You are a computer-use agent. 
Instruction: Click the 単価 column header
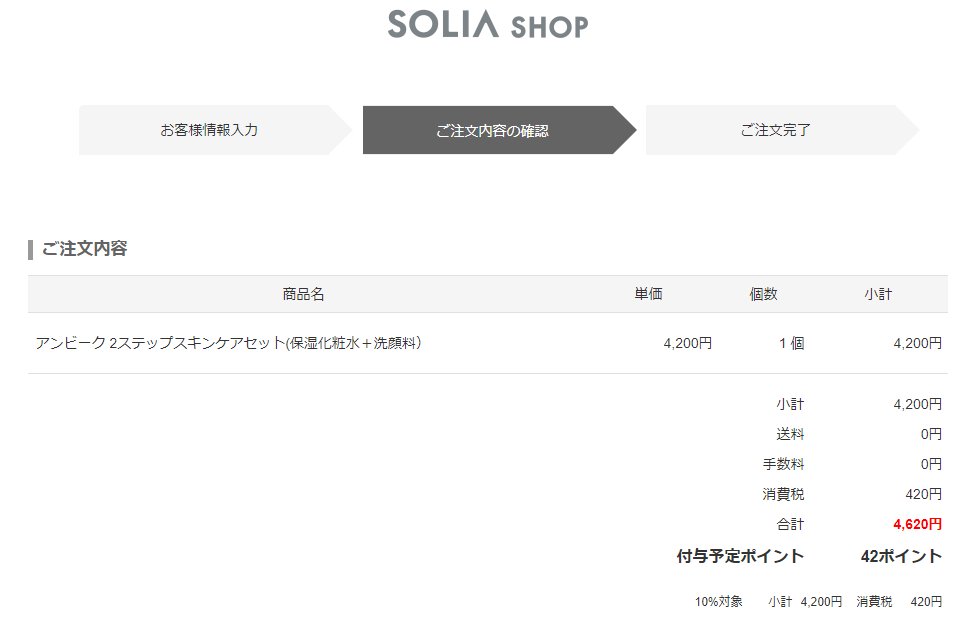click(648, 294)
